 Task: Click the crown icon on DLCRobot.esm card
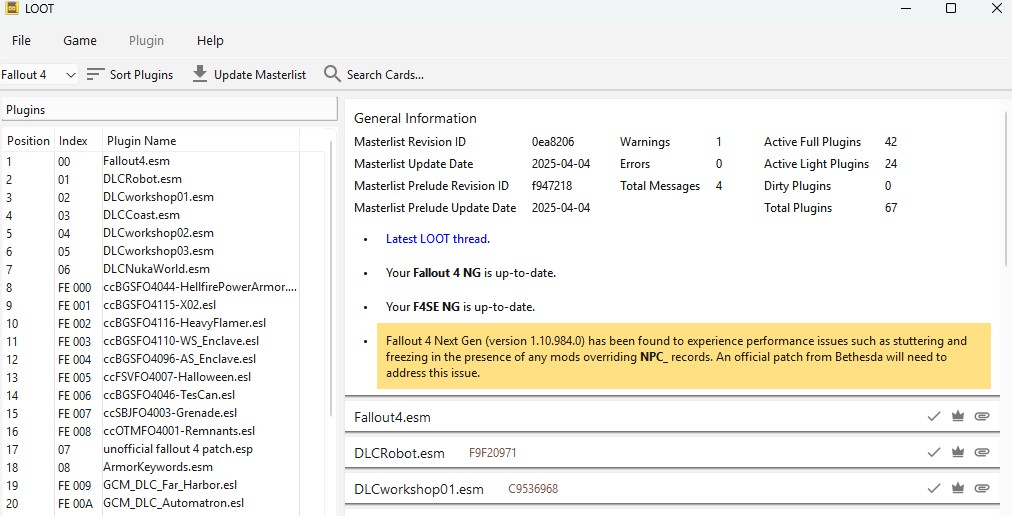958,452
